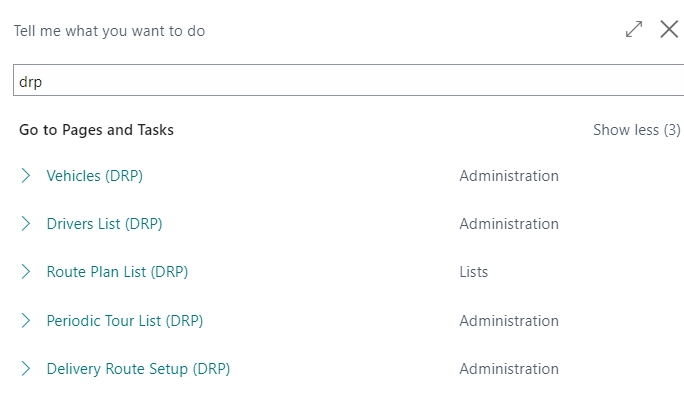Click the Go to Pages and Tasks heading
Screen dimensions: 684x395
pyautogui.click(x=96, y=130)
